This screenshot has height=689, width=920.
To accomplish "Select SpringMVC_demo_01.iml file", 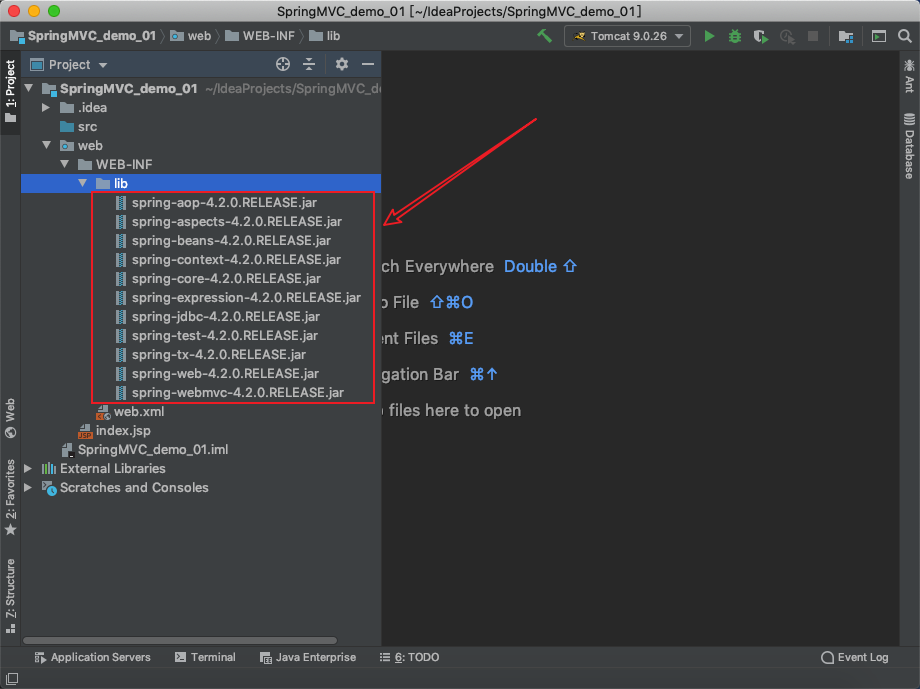I will click(x=144, y=450).
